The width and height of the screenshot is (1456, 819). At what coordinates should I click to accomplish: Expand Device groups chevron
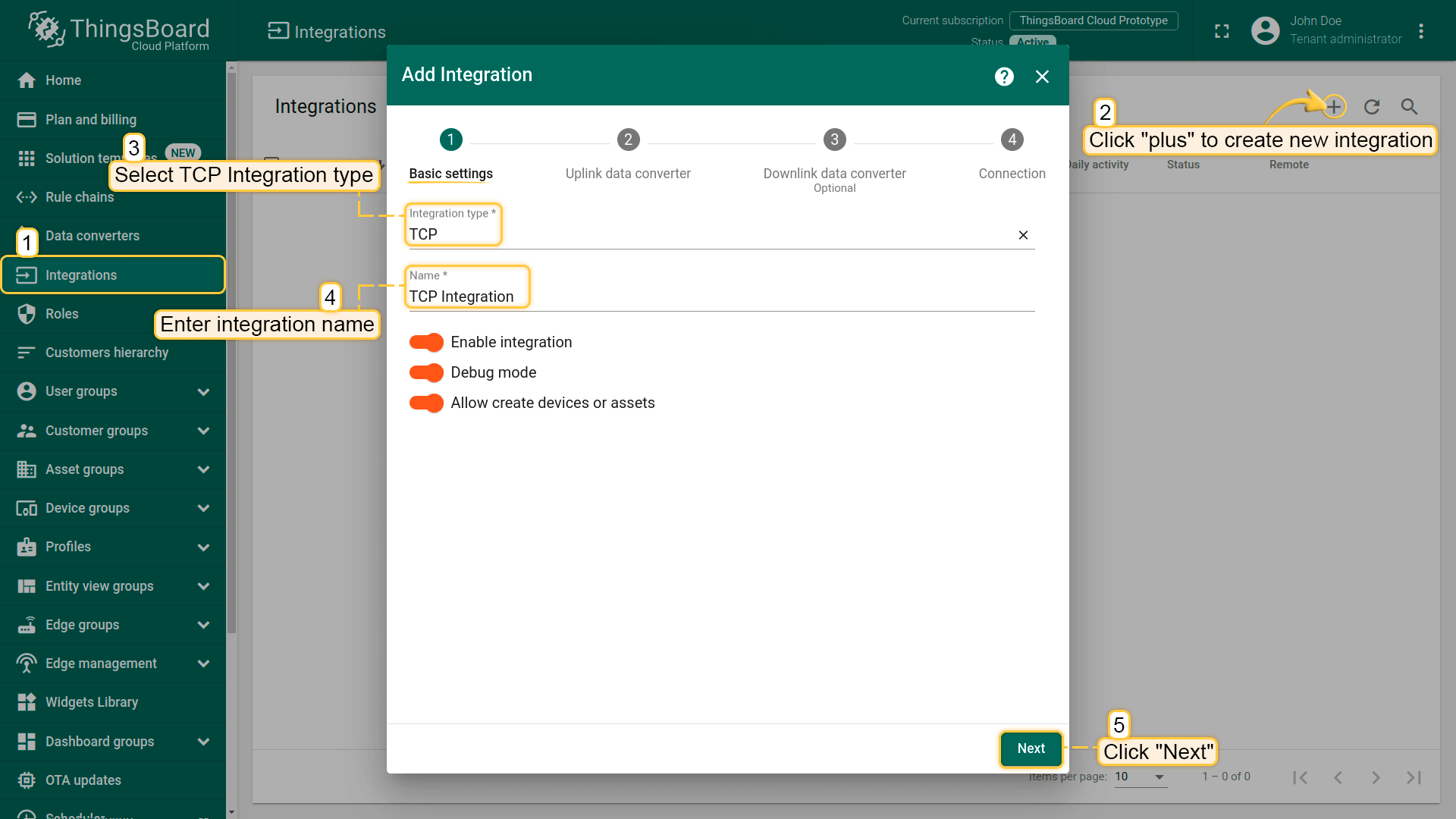pos(203,508)
